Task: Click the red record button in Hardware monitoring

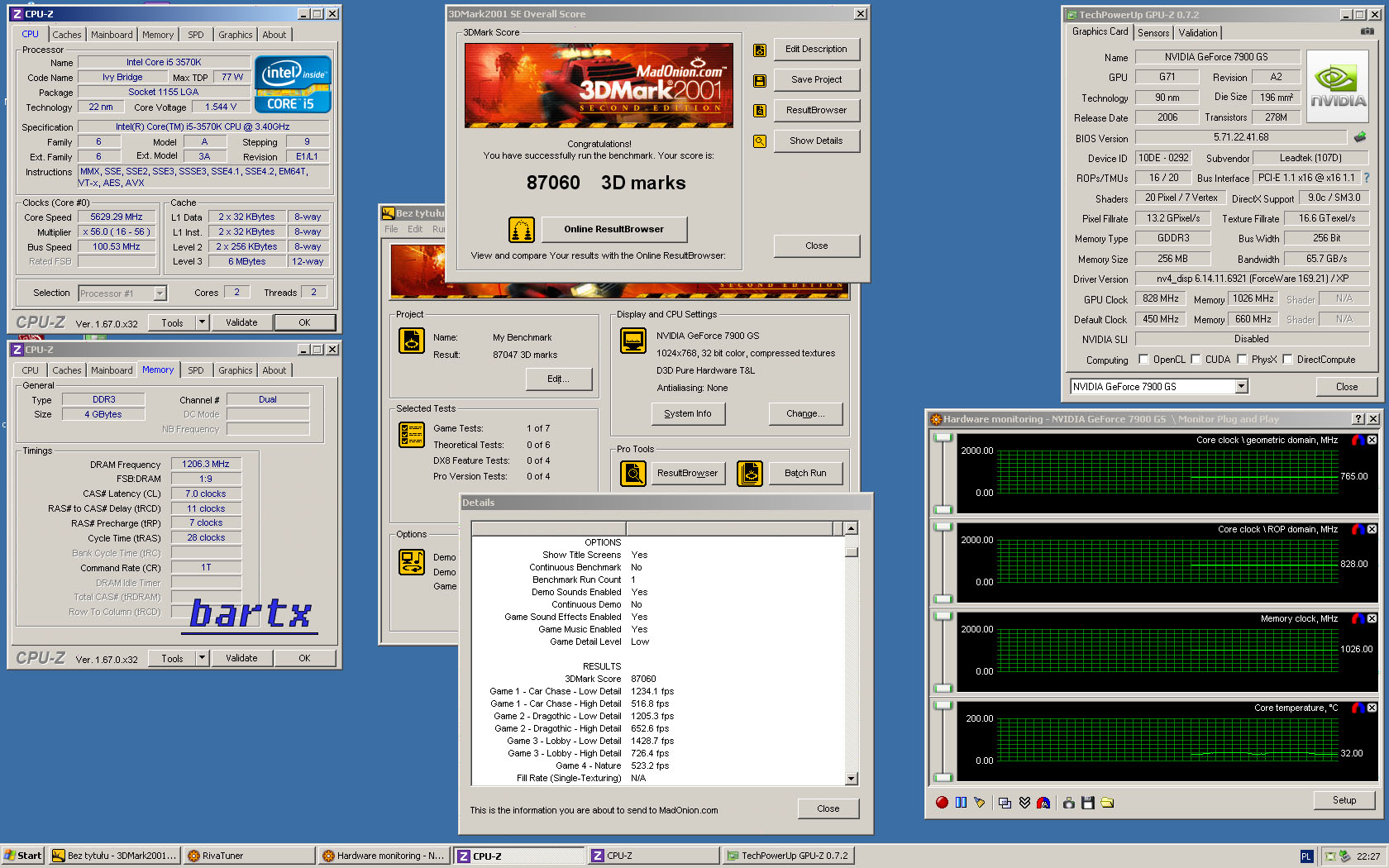Action: coord(942,802)
